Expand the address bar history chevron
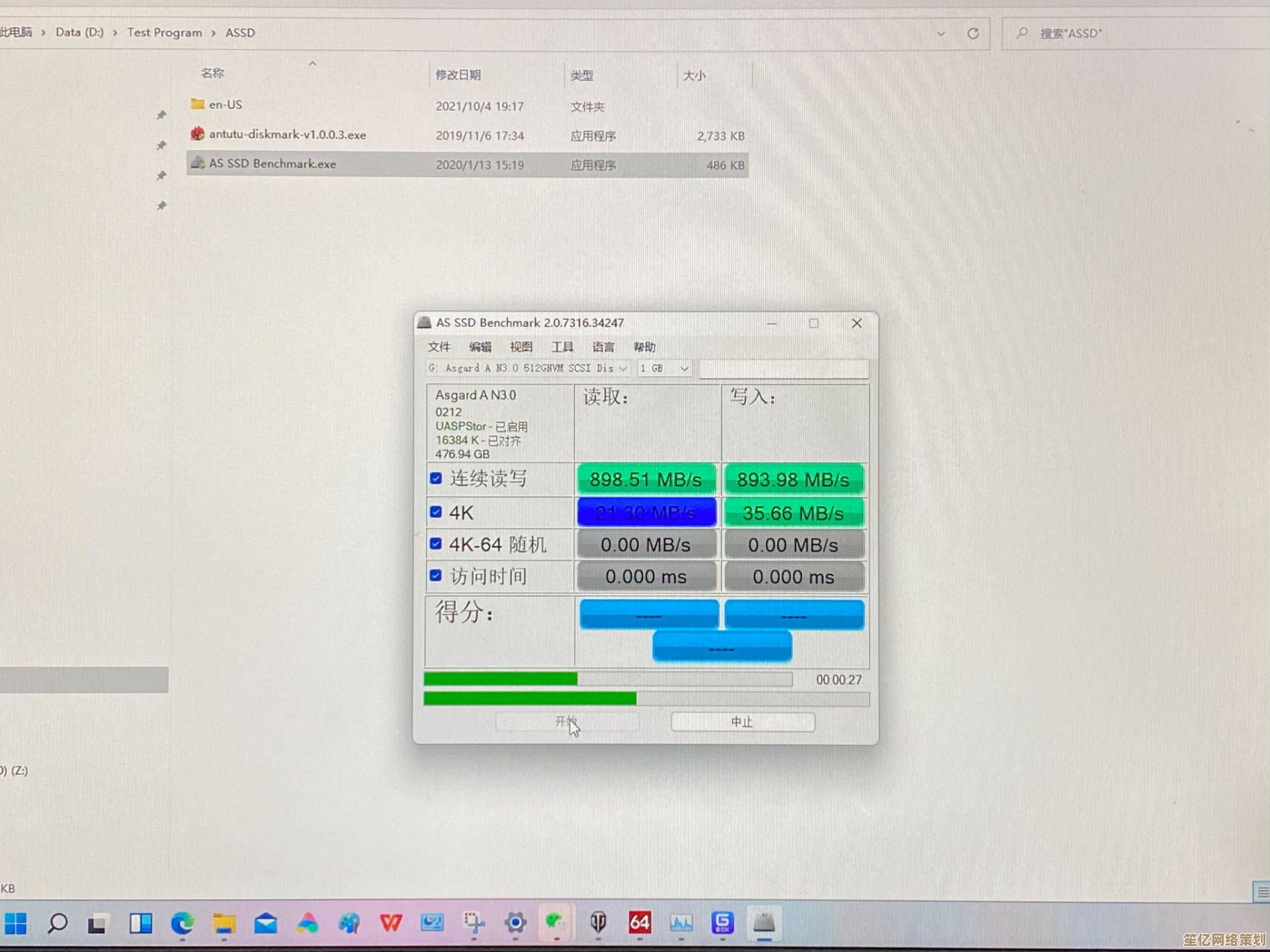 (941, 34)
